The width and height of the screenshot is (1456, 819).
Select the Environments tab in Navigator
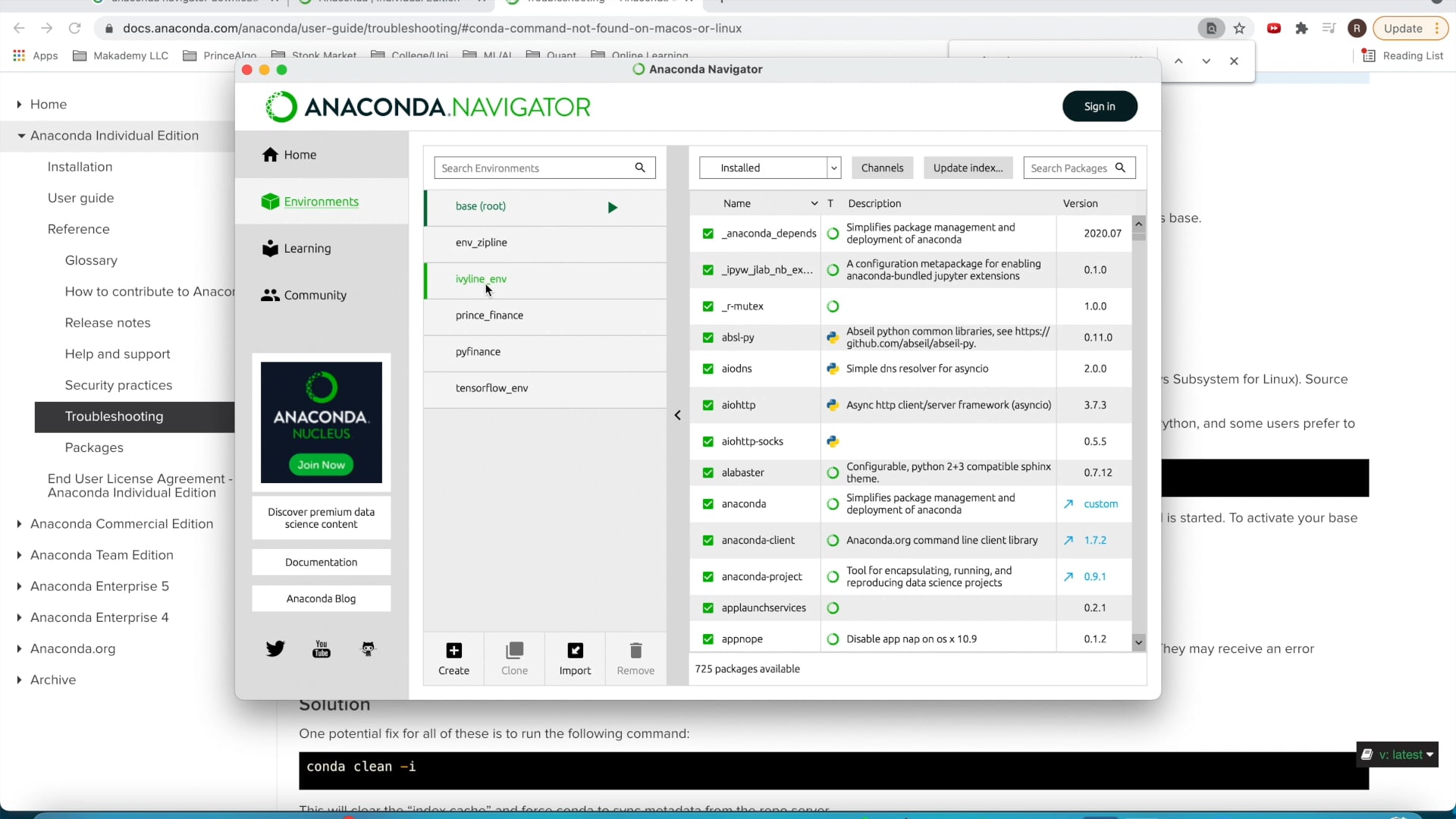pos(322,202)
